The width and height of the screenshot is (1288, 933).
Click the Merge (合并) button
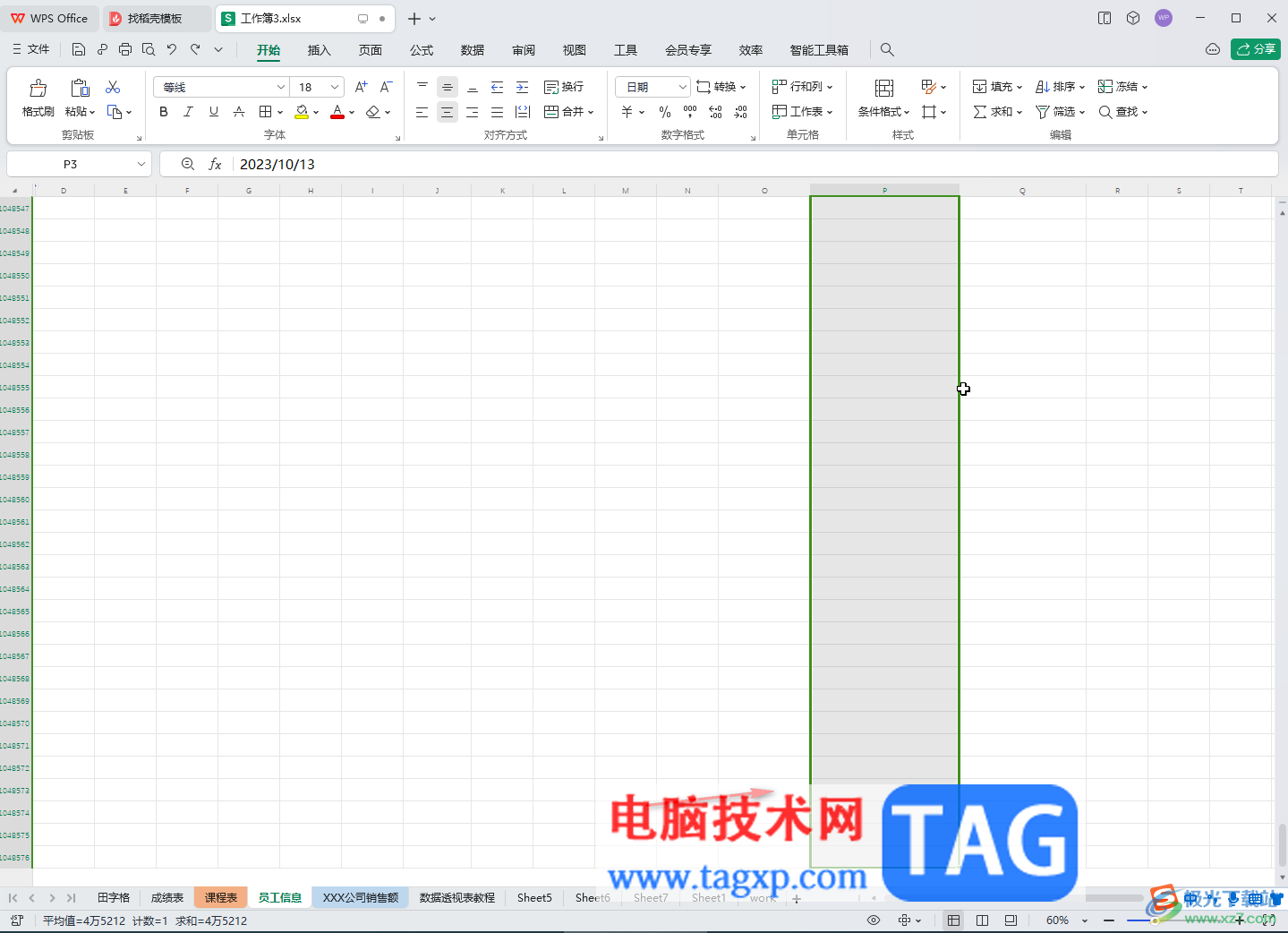pyautogui.click(x=568, y=112)
